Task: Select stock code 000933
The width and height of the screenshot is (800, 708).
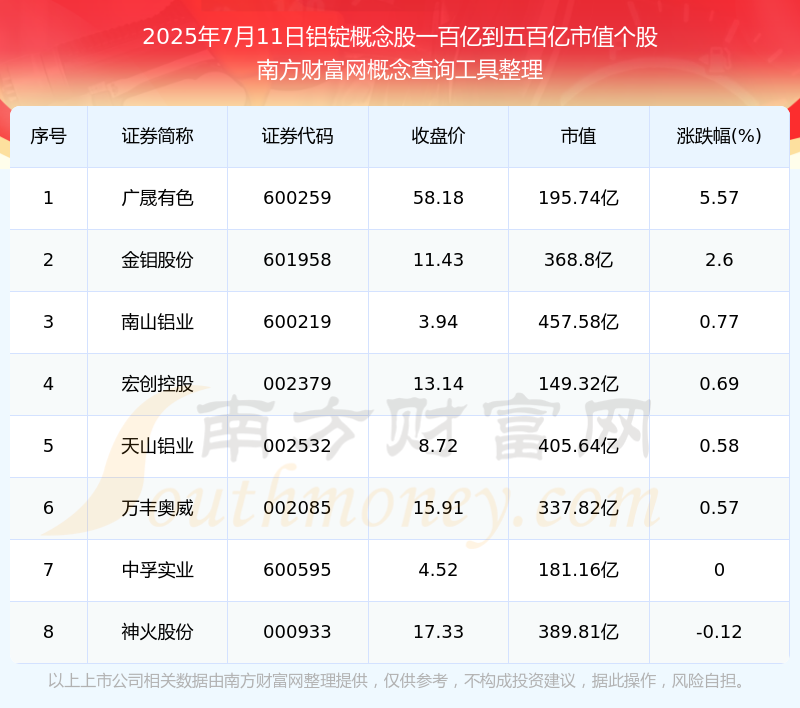Action: tap(297, 632)
